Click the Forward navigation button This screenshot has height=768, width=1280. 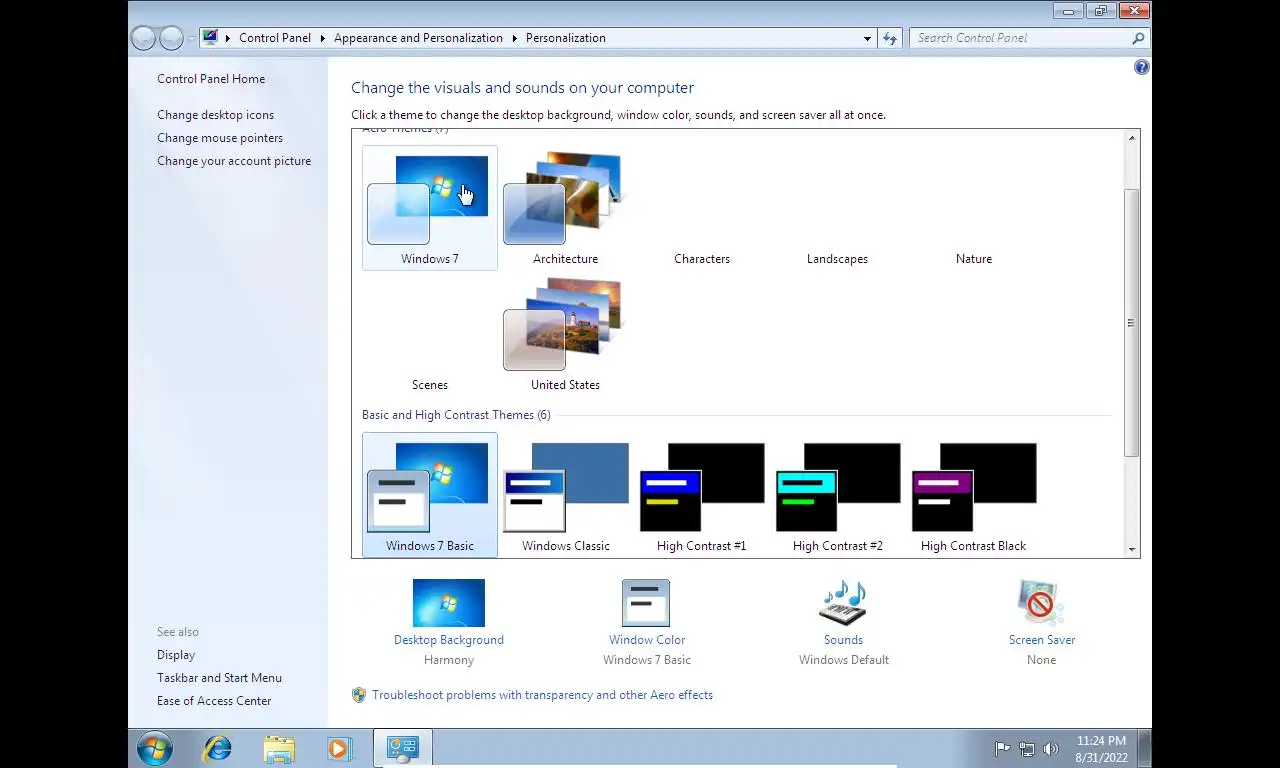point(171,38)
